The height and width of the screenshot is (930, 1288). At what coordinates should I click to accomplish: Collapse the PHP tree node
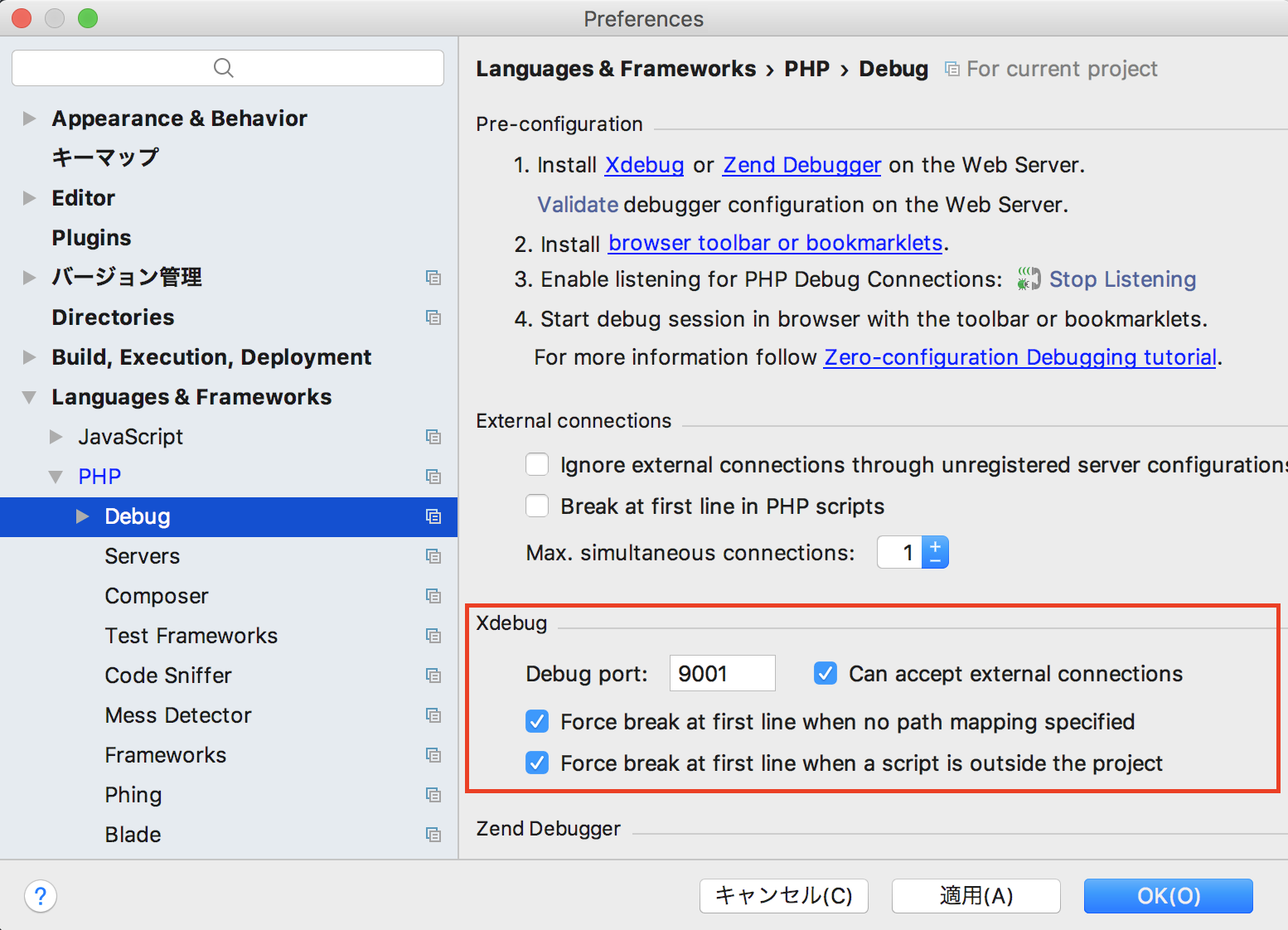pos(56,476)
